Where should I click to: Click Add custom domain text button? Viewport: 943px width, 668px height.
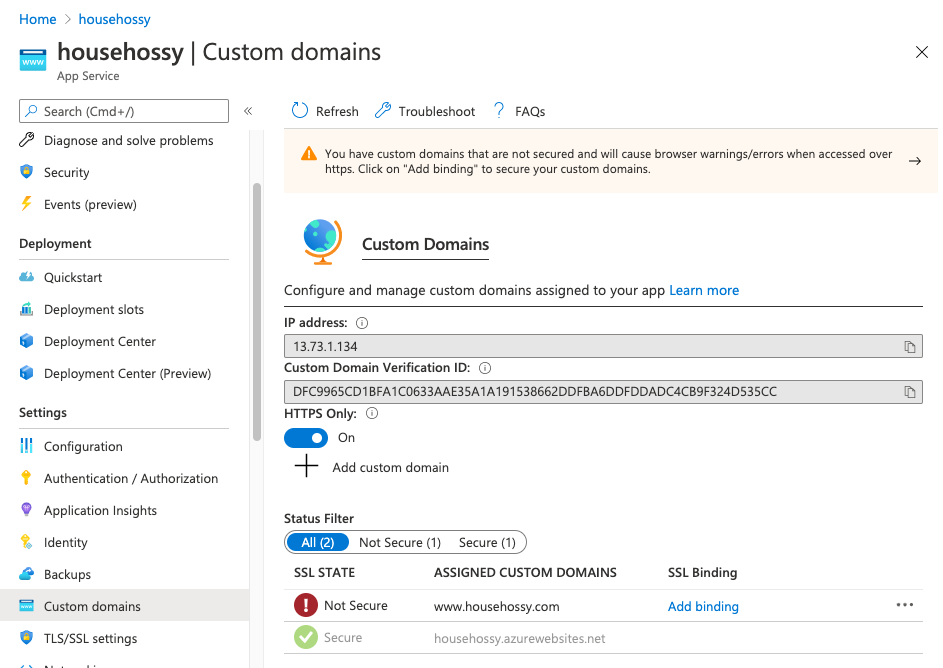coord(390,467)
